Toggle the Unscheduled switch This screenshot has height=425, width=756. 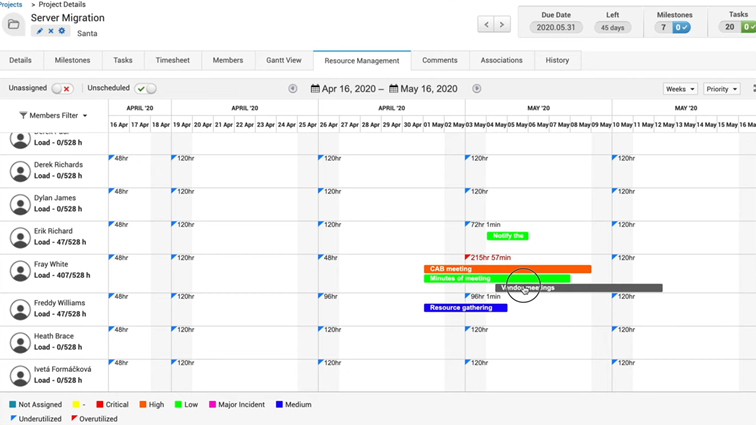pos(145,89)
